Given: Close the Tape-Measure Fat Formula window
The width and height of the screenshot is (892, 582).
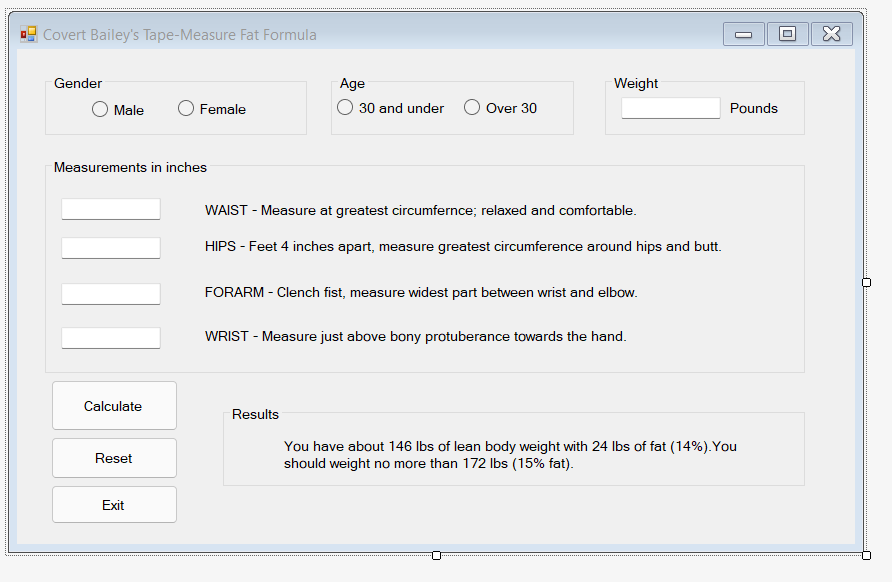Looking at the screenshot, I should 832,34.
